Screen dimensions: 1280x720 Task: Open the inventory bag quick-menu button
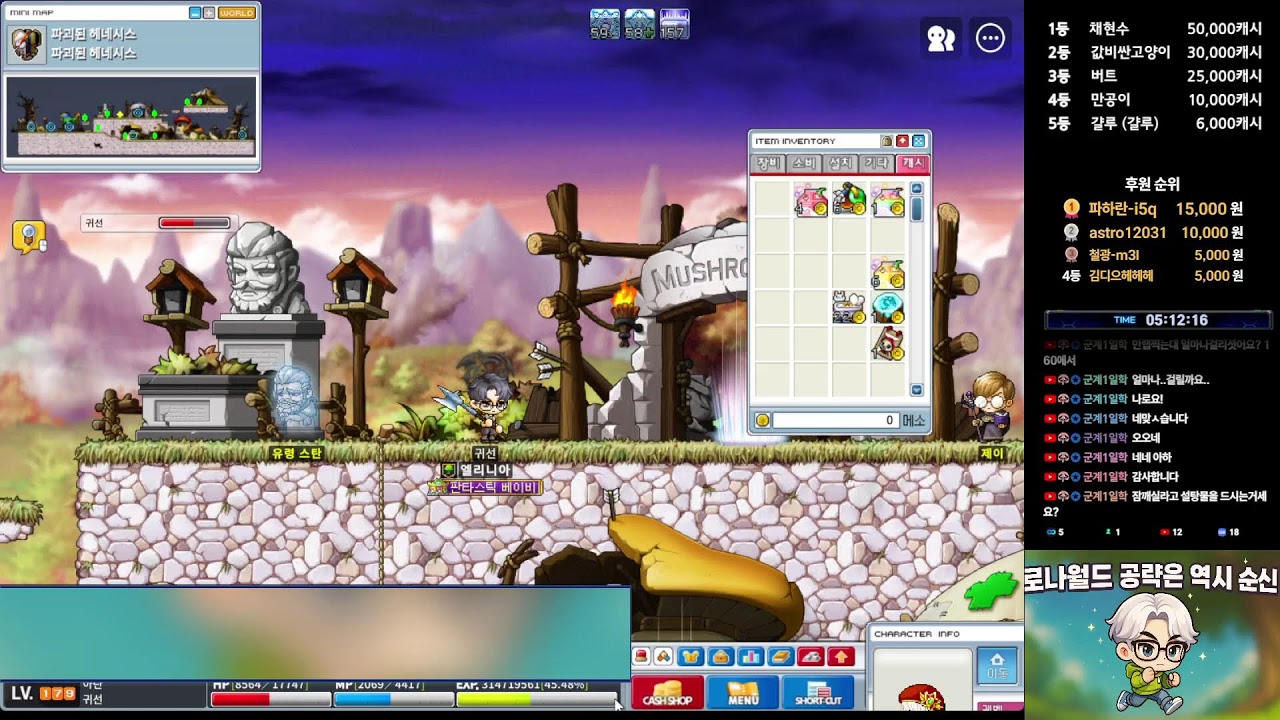(x=720, y=657)
